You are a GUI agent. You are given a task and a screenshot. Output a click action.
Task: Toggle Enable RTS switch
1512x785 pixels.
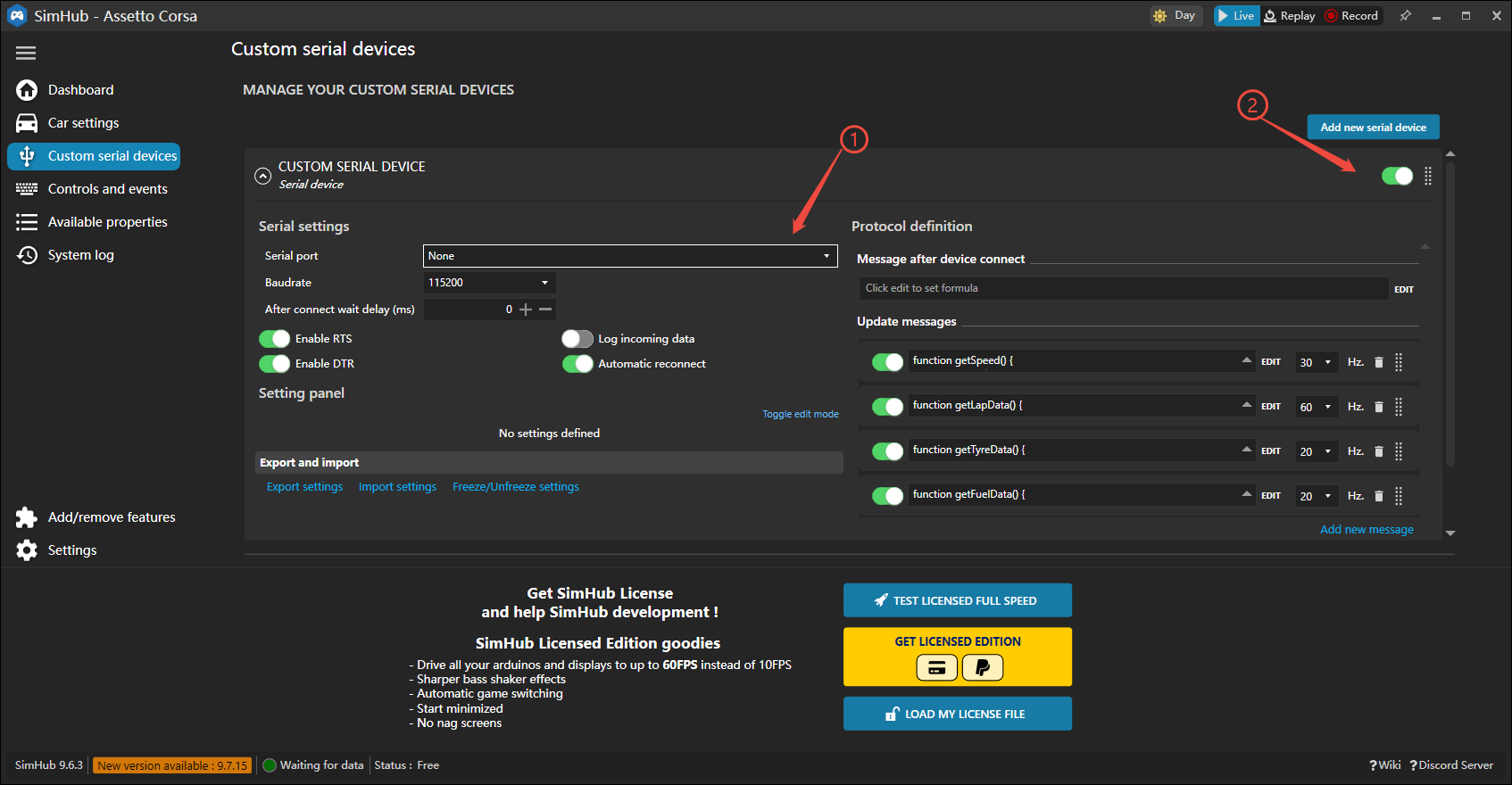[274, 339]
